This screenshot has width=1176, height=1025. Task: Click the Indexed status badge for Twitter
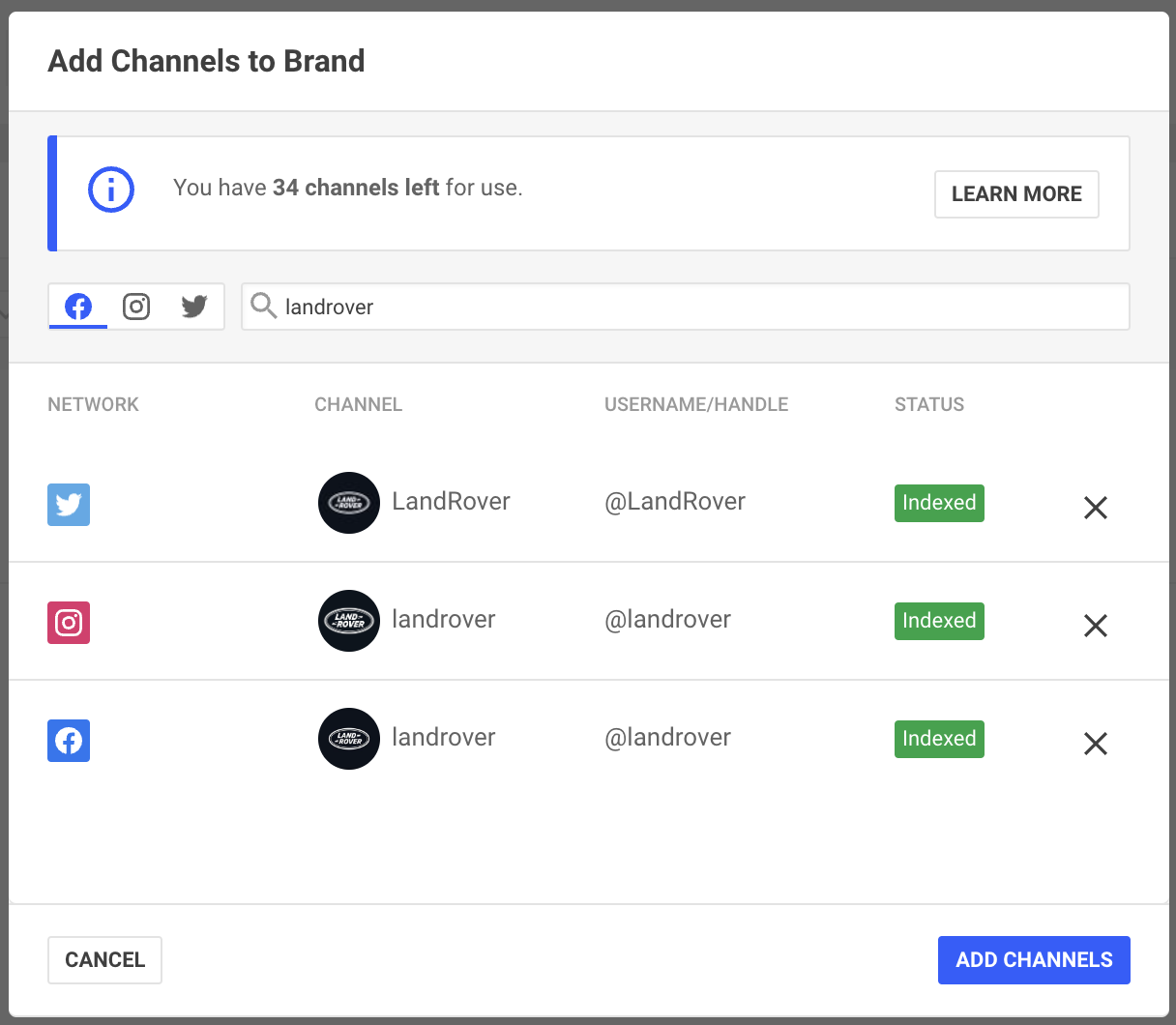[939, 503]
